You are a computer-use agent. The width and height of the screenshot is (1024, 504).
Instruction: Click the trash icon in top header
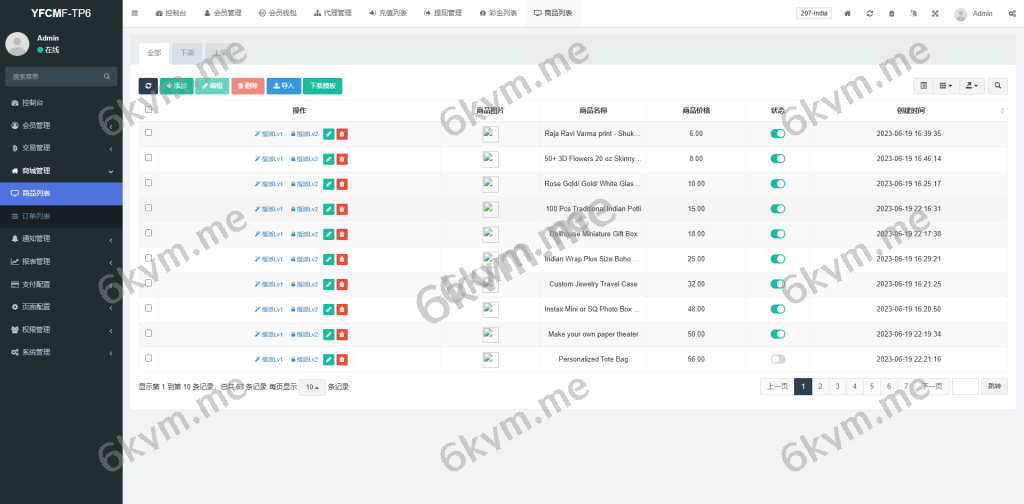tap(892, 14)
